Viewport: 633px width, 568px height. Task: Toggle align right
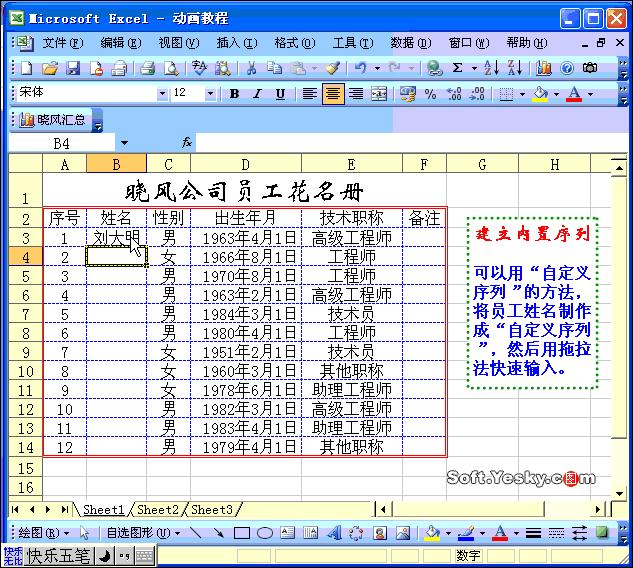[356, 94]
